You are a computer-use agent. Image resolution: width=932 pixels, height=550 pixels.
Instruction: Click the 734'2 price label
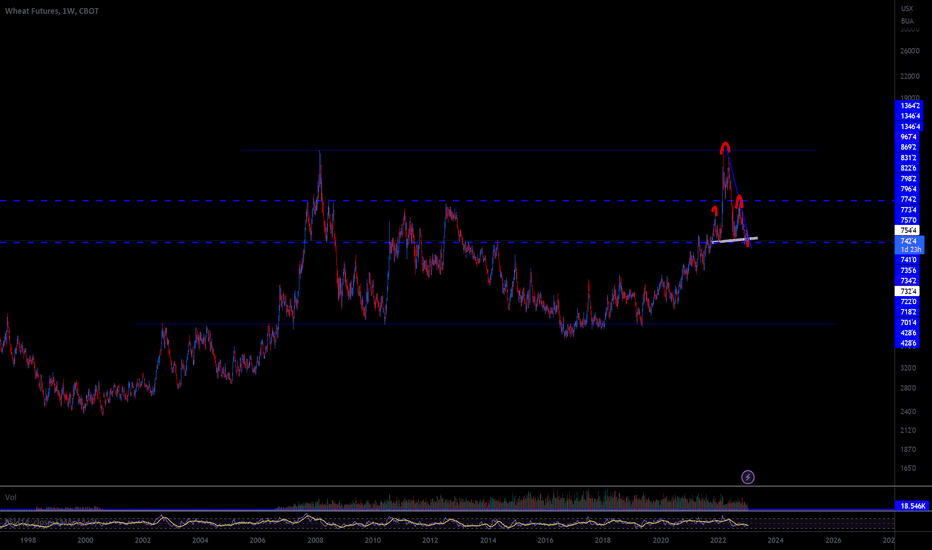pyautogui.click(x=908, y=281)
